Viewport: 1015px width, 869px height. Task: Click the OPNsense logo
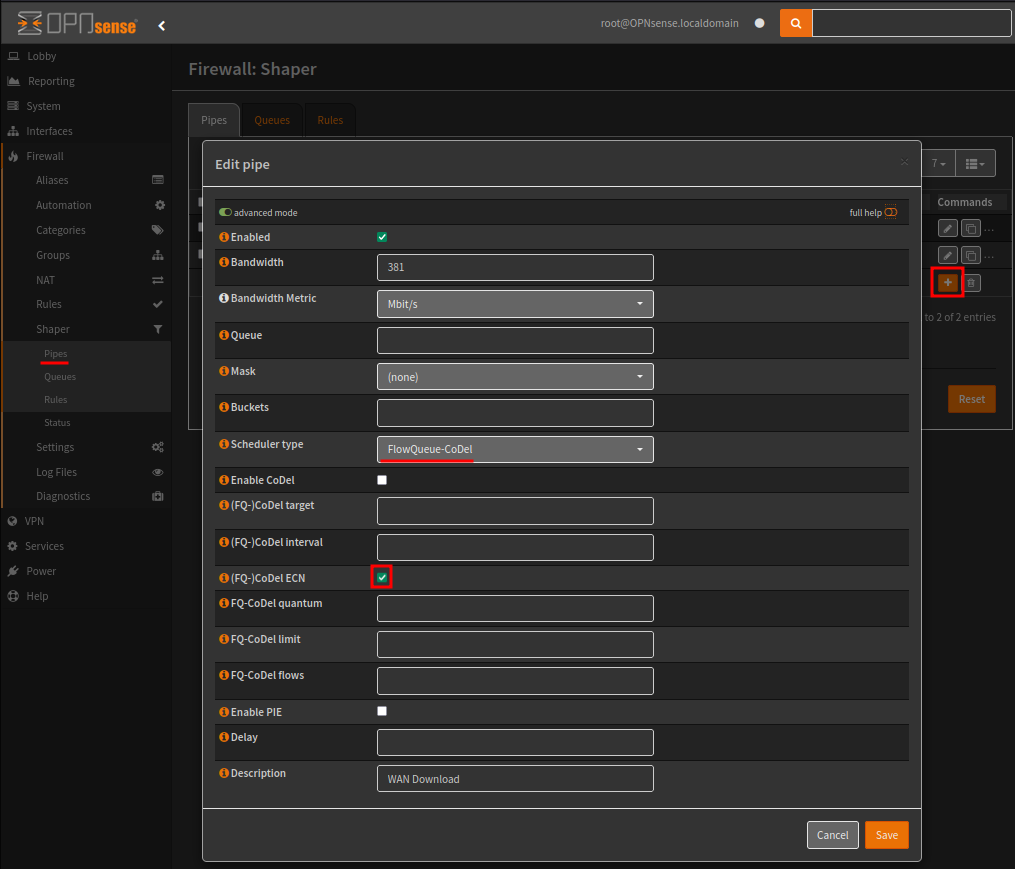pos(76,24)
